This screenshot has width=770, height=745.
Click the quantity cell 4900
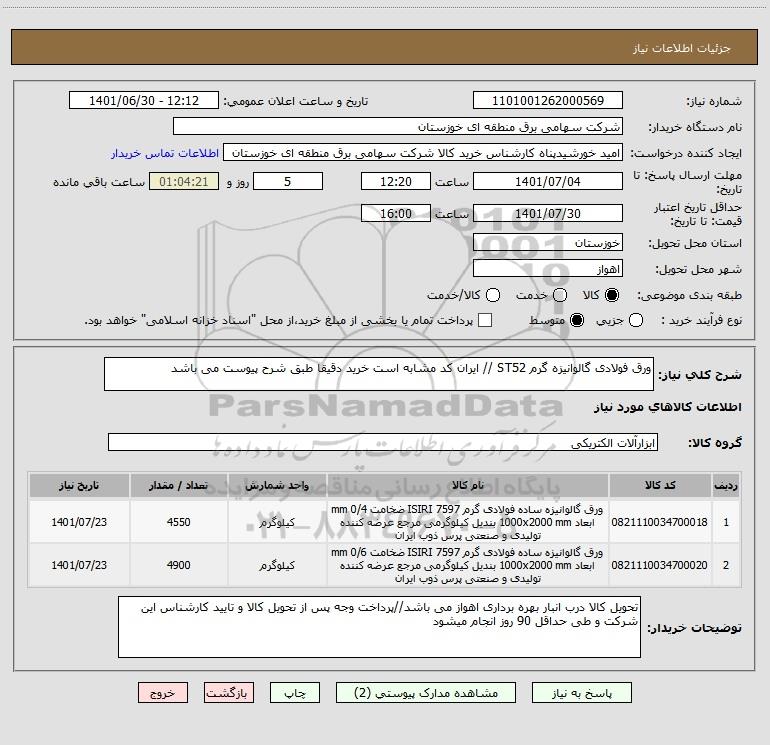[178, 565]
